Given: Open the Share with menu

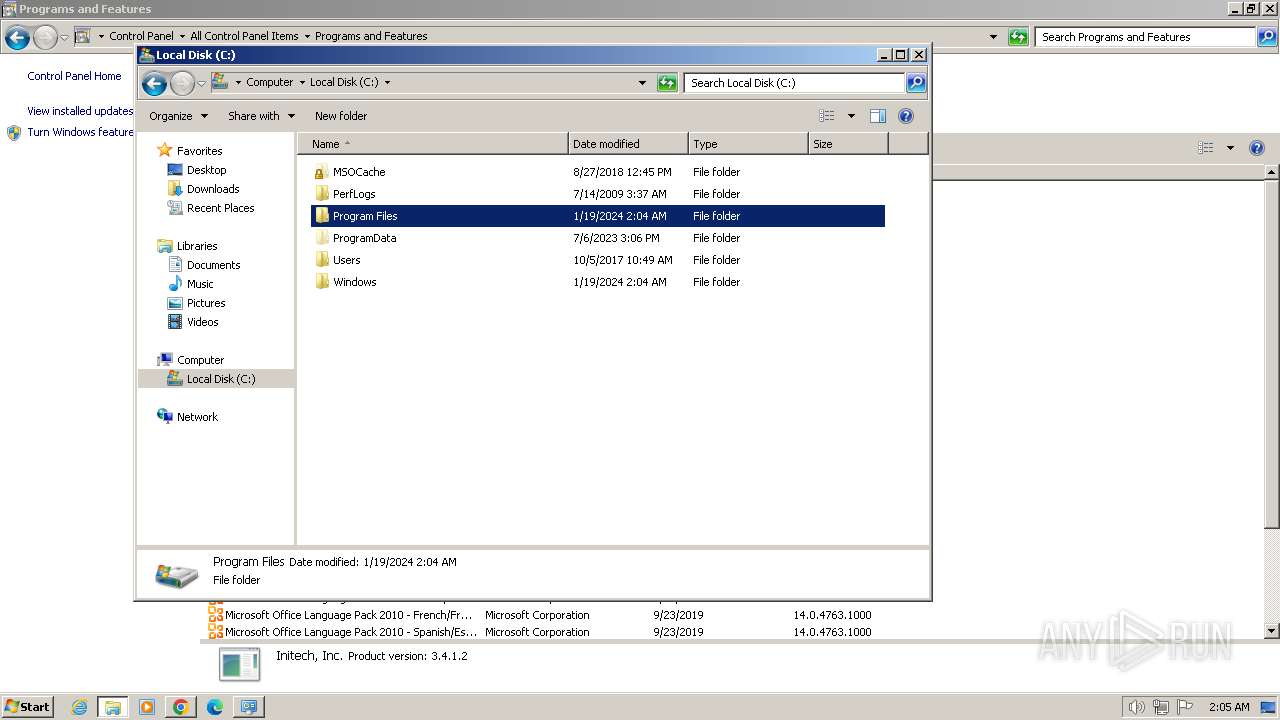Looking at the screenshot, I should click(x=261, y=116).
